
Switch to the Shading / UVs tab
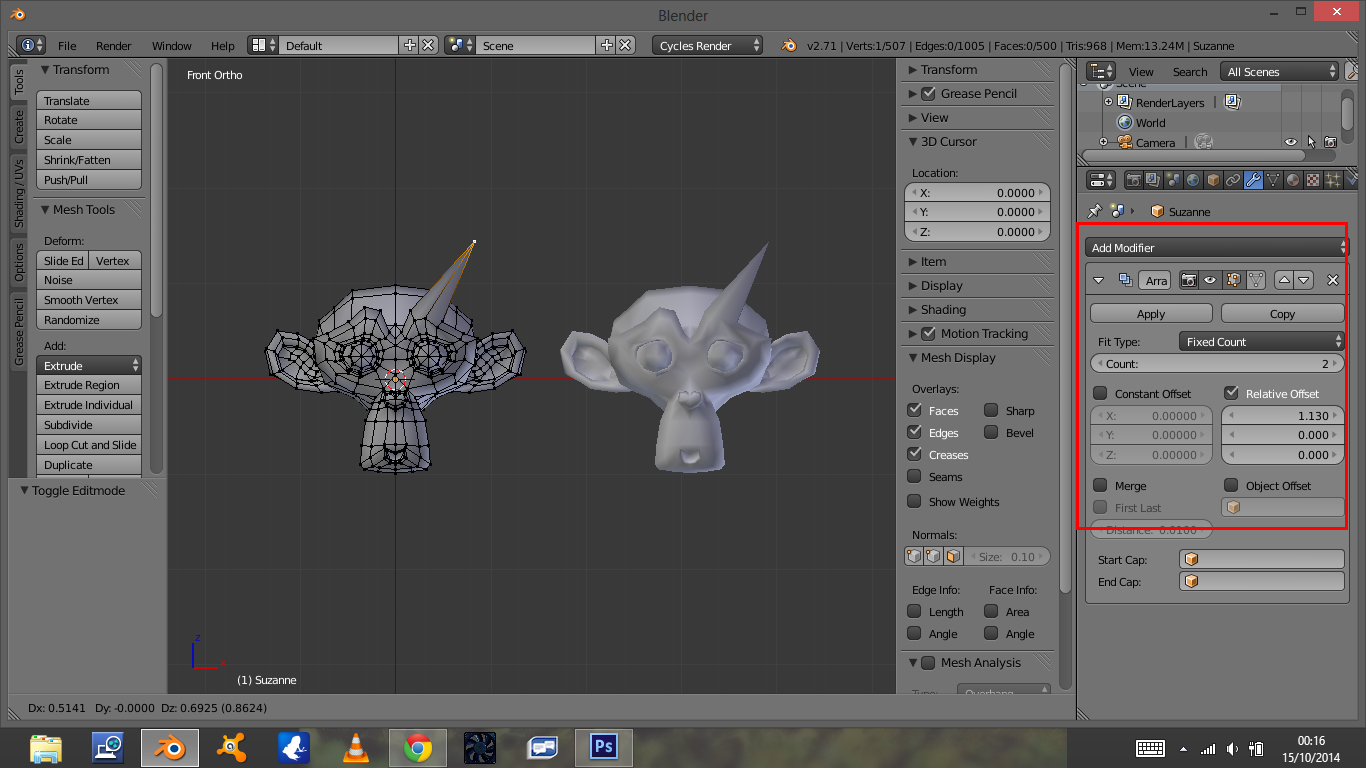[19, 193]
